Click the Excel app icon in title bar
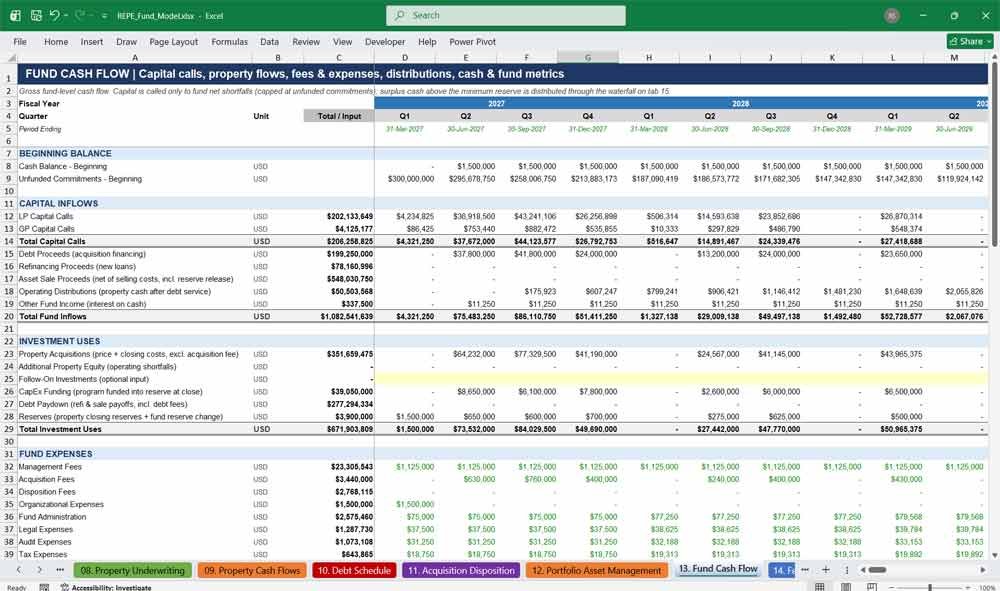This screenshot has width=1000, height=591. 15,15
